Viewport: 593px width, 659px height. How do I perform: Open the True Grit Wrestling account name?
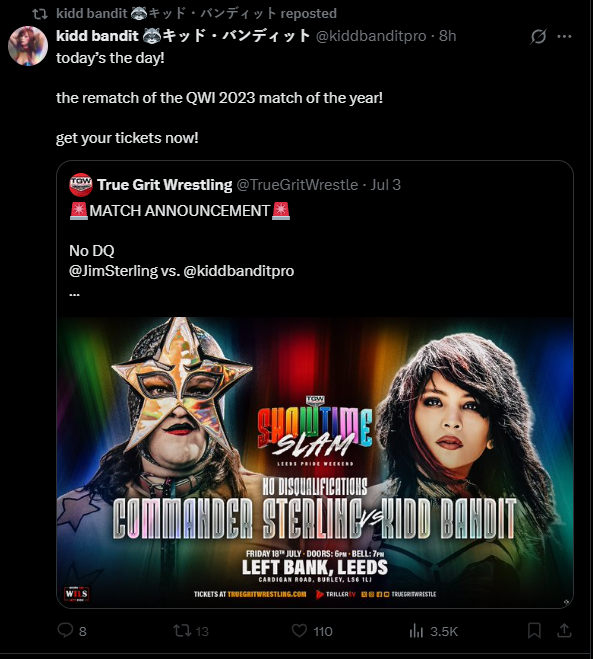point(165,185)
